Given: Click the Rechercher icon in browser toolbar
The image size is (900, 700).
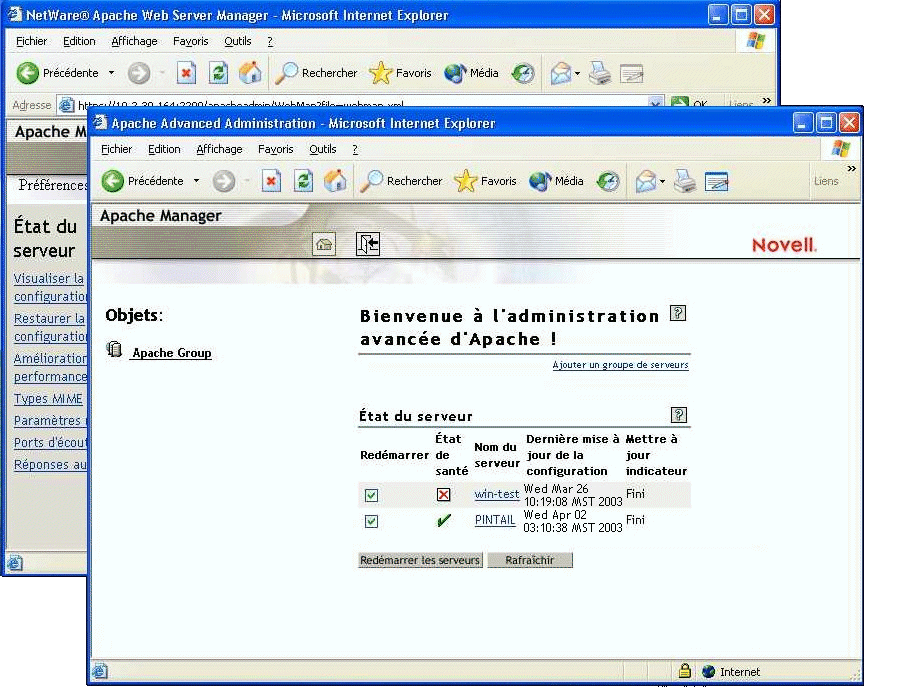Looking at the screenshot, I should tap(376, 181).
